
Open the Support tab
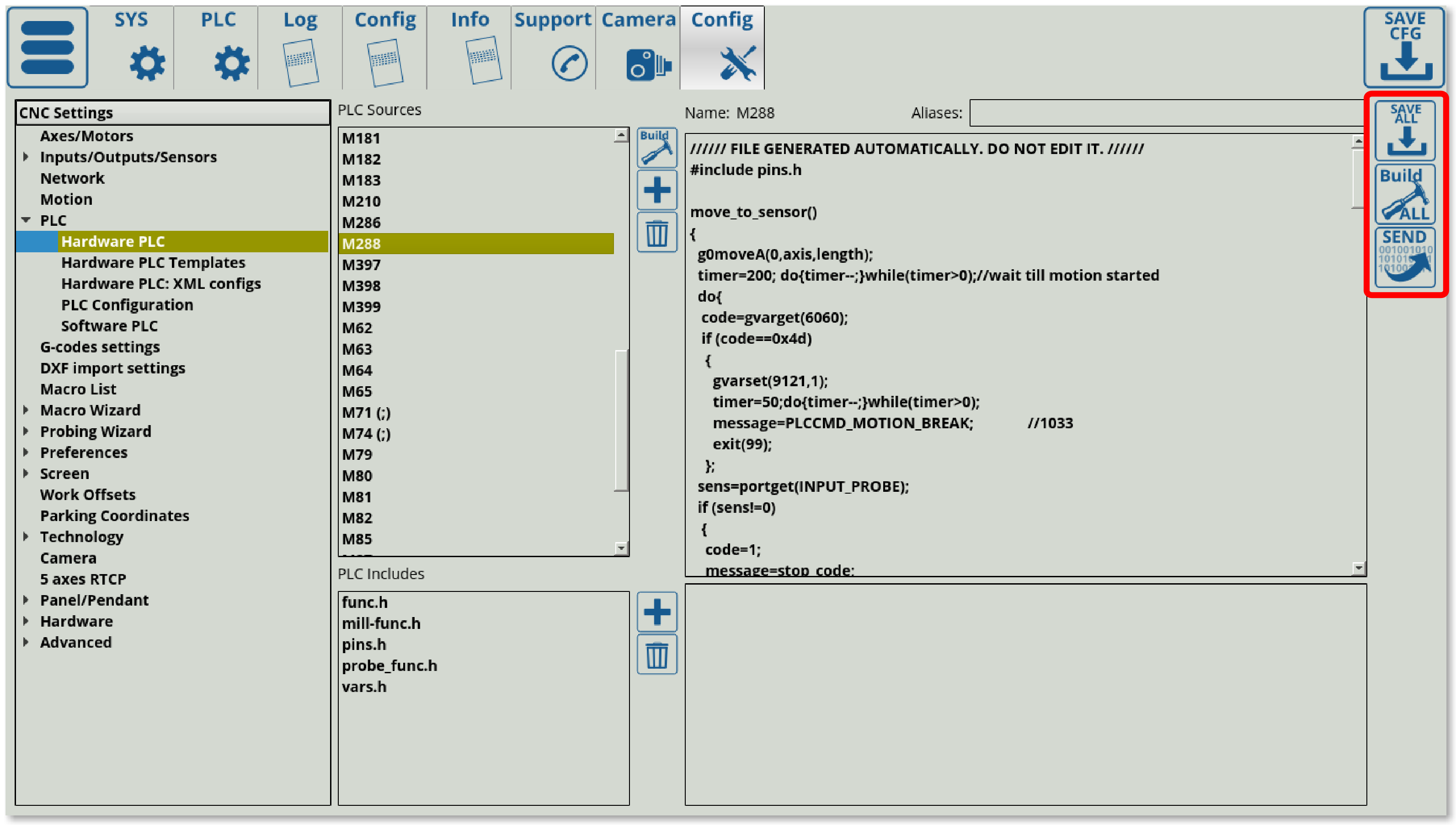[553, 48]
